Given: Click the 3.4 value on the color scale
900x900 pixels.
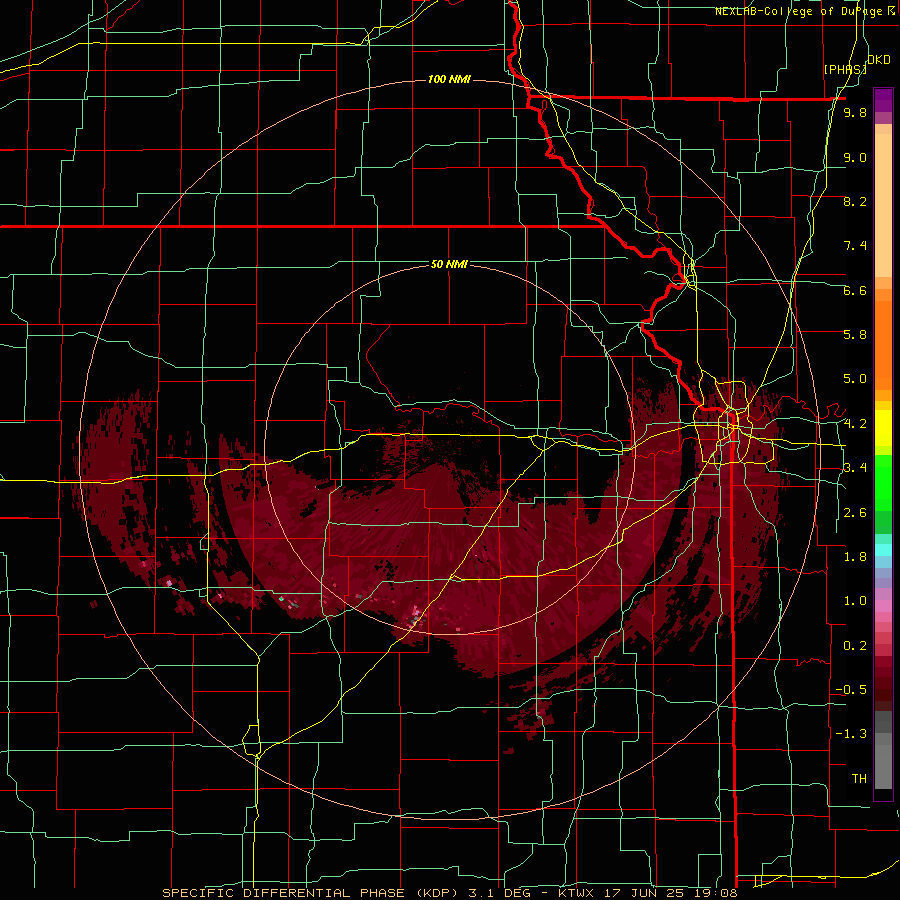Looking at the screenshot, I should pos(855,467).
